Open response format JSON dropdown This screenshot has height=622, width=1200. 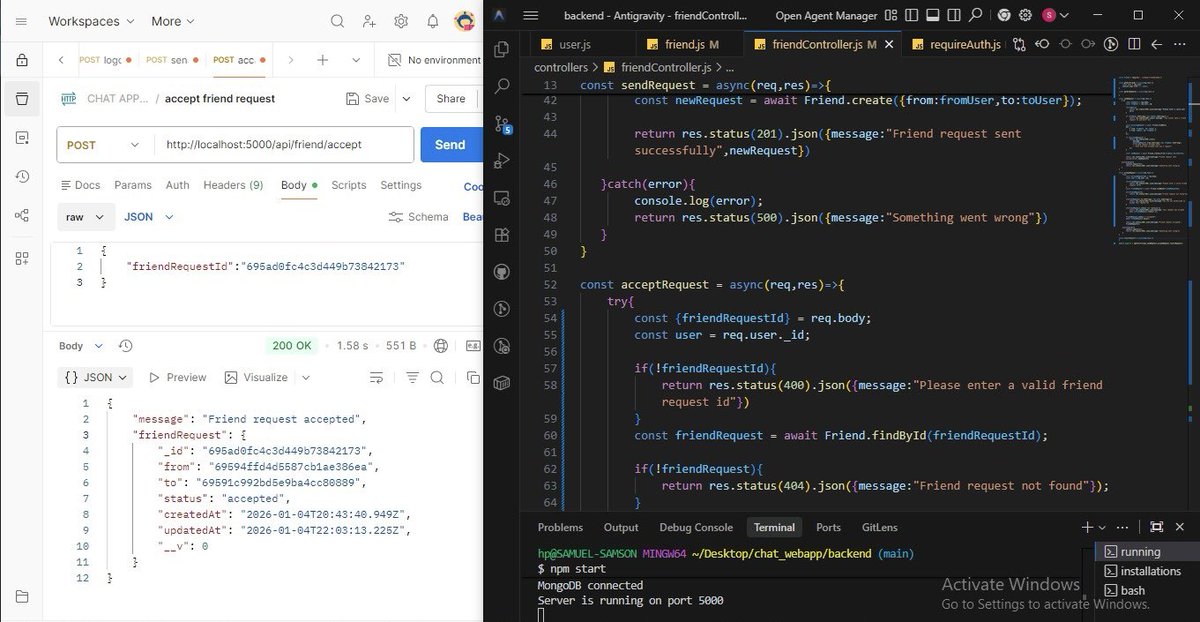96,377
